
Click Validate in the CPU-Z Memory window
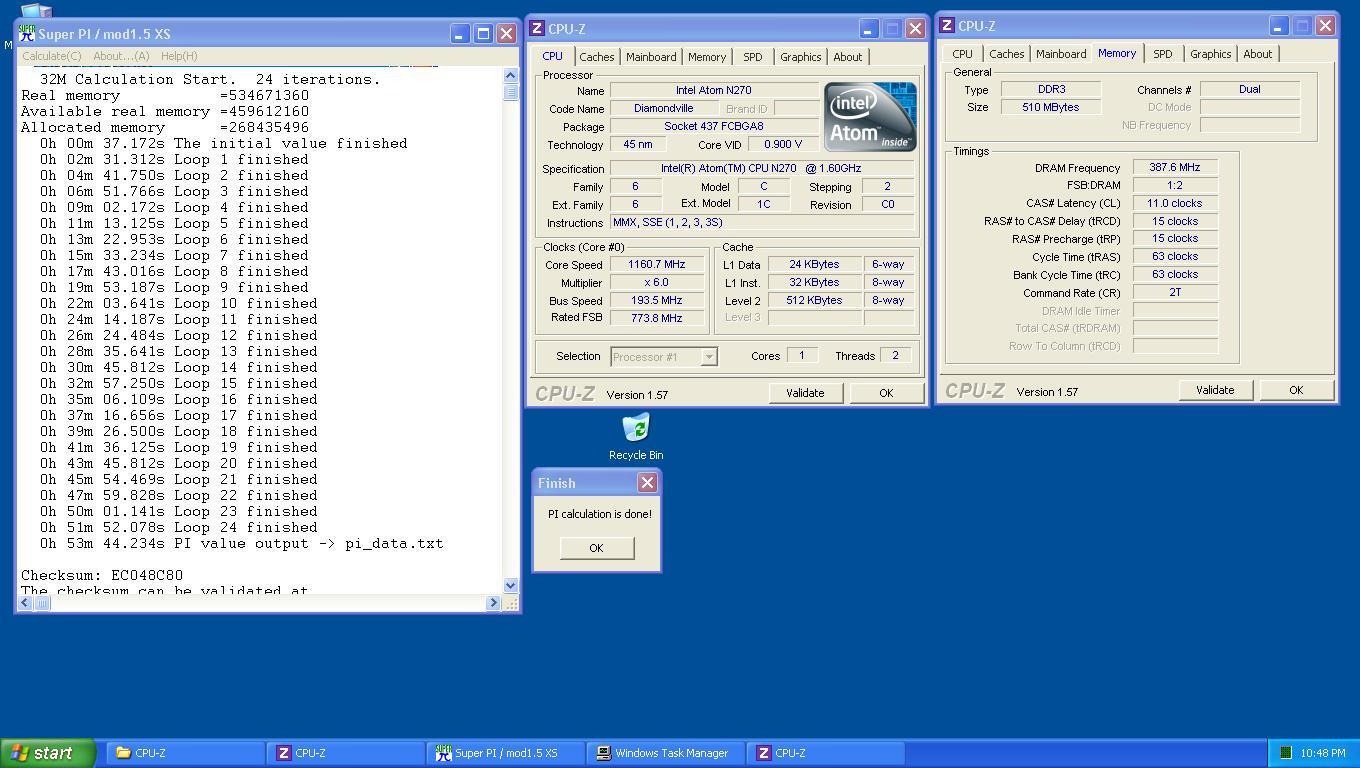tap(1215, 390)
